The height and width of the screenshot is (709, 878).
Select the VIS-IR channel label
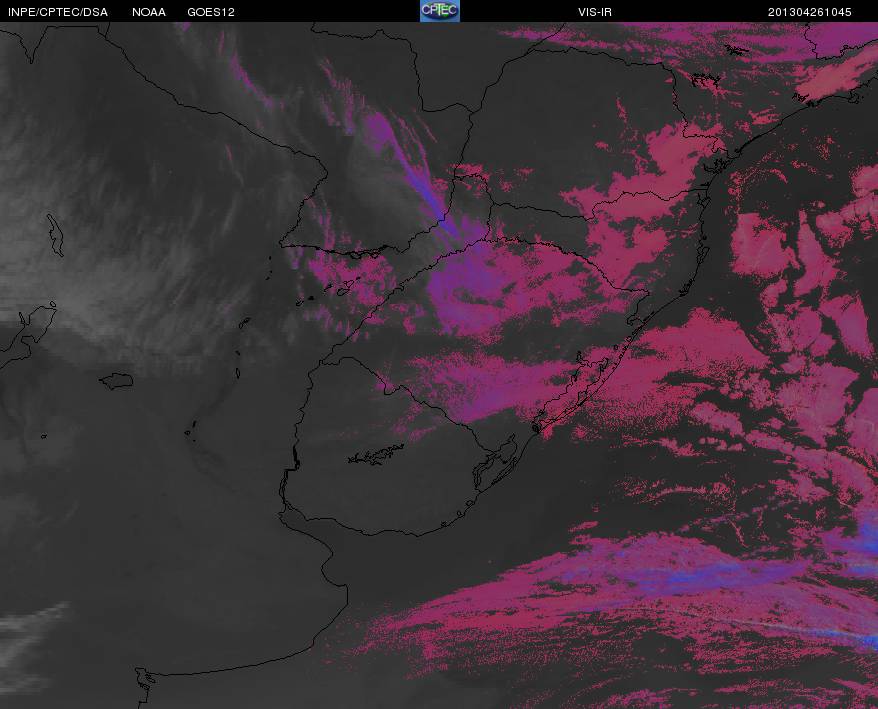point(595,12)
